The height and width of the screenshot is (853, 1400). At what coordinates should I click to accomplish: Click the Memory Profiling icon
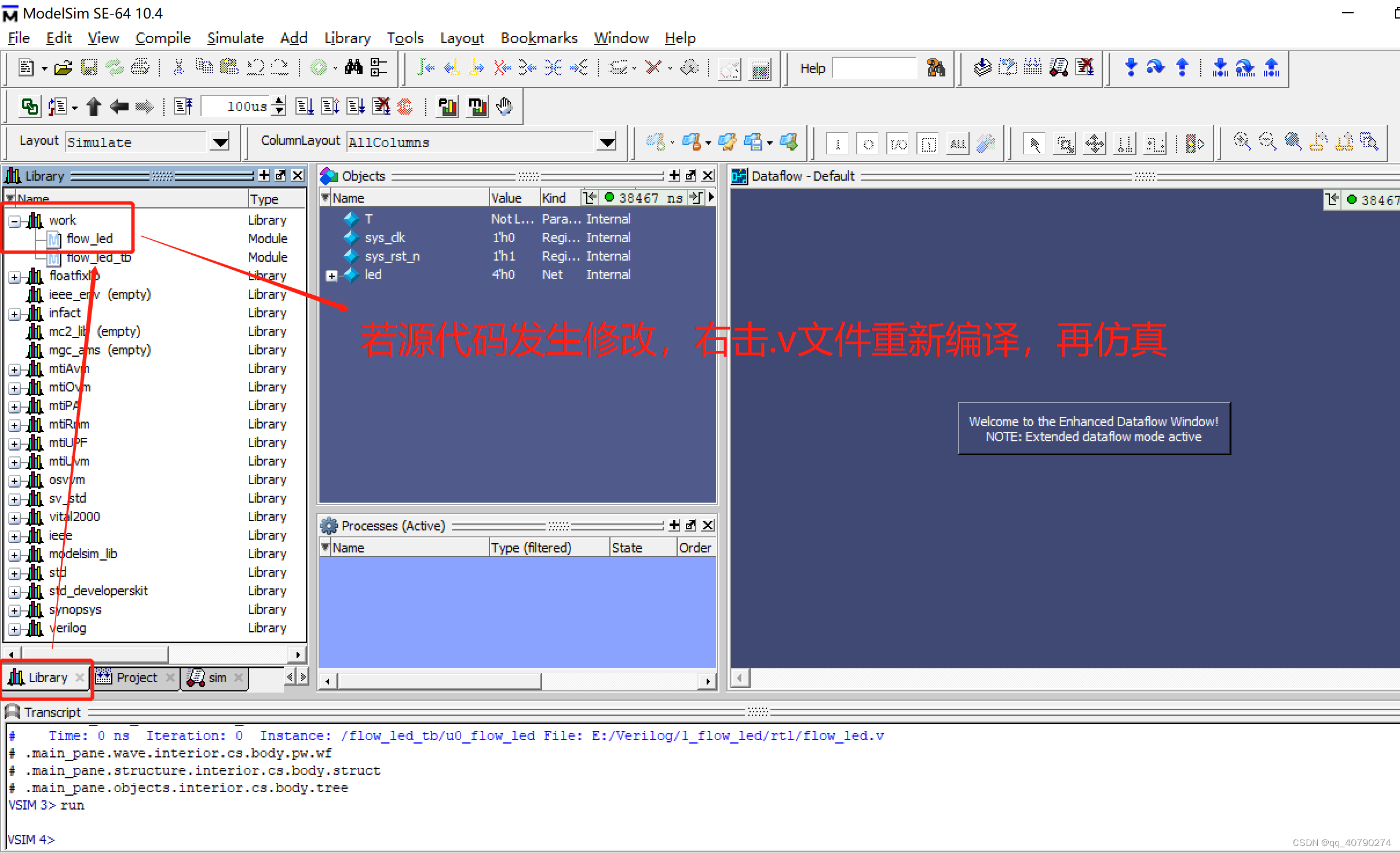coord(477,107)
